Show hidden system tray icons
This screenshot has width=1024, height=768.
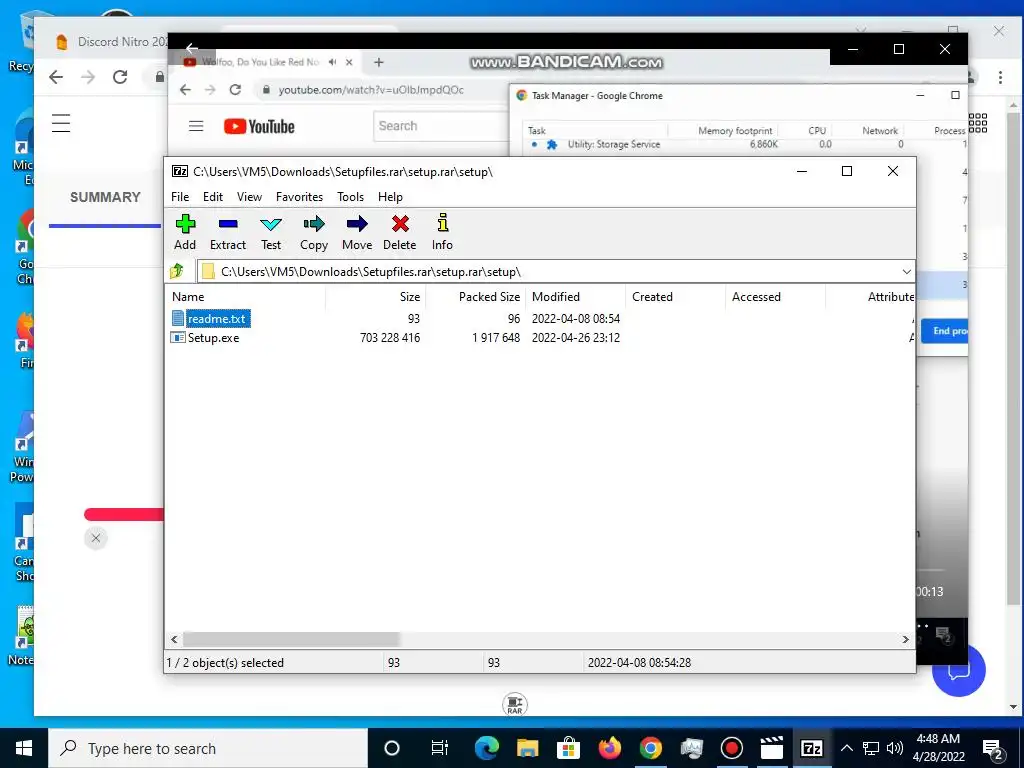tap(846, 748)
